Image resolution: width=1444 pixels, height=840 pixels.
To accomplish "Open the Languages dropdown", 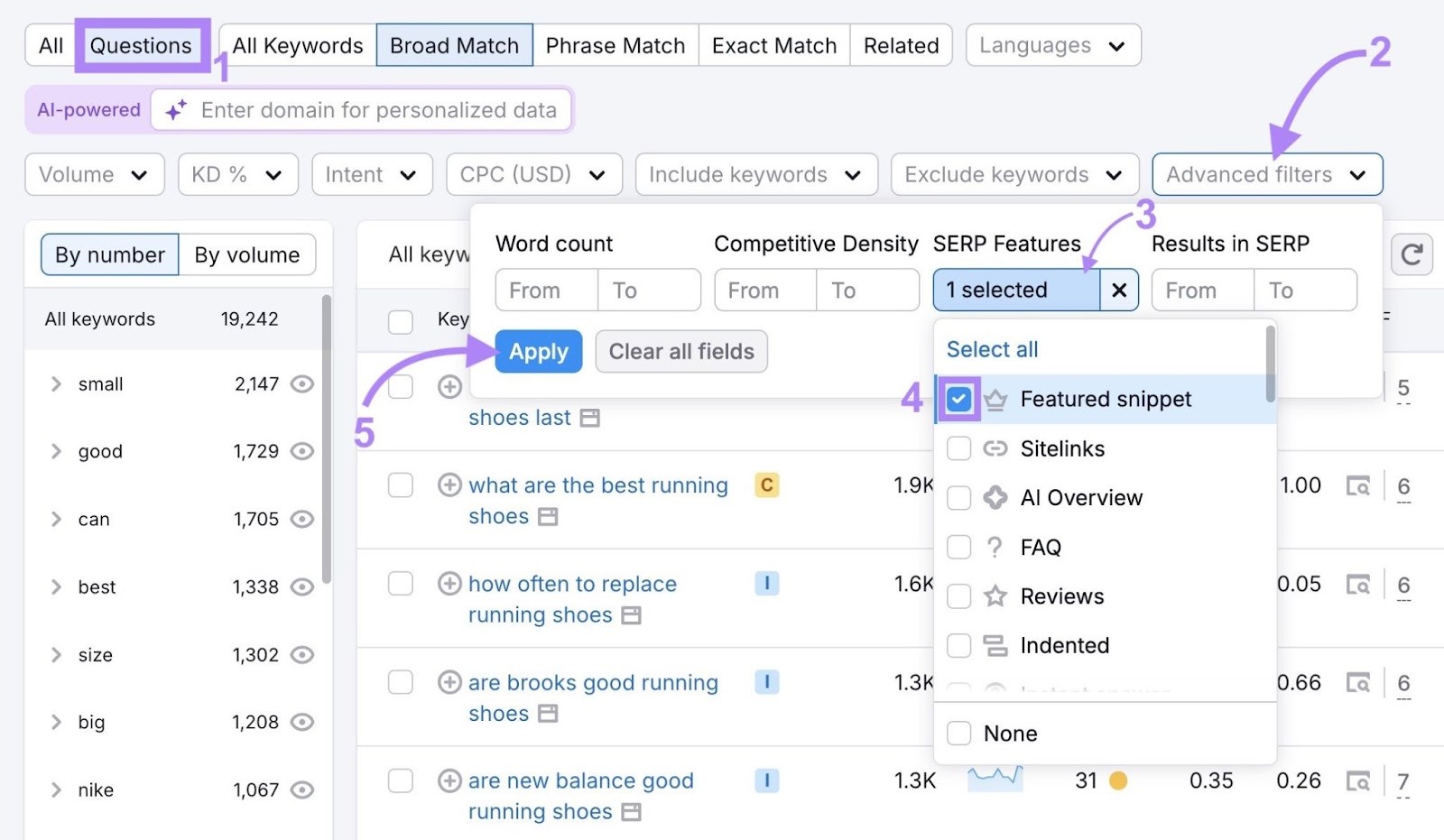I will point(1052,45).
